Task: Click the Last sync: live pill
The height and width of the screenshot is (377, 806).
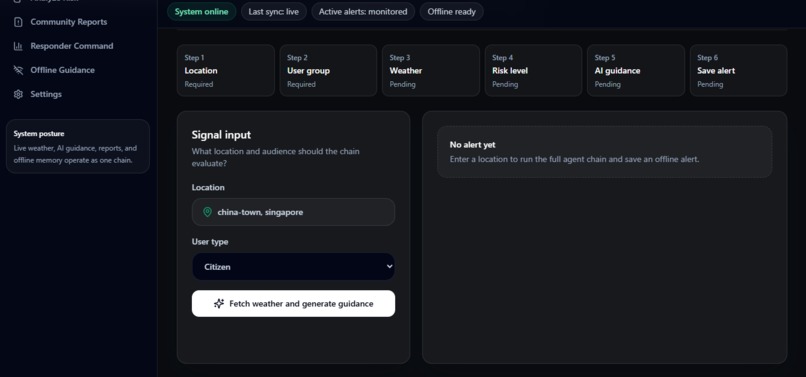Action: click(273, 11)
